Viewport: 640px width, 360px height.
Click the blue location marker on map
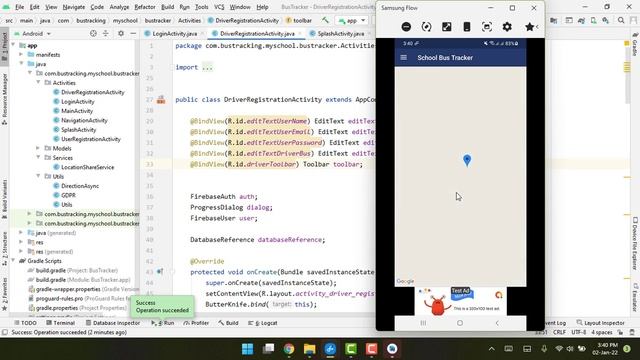click(467, 160)
